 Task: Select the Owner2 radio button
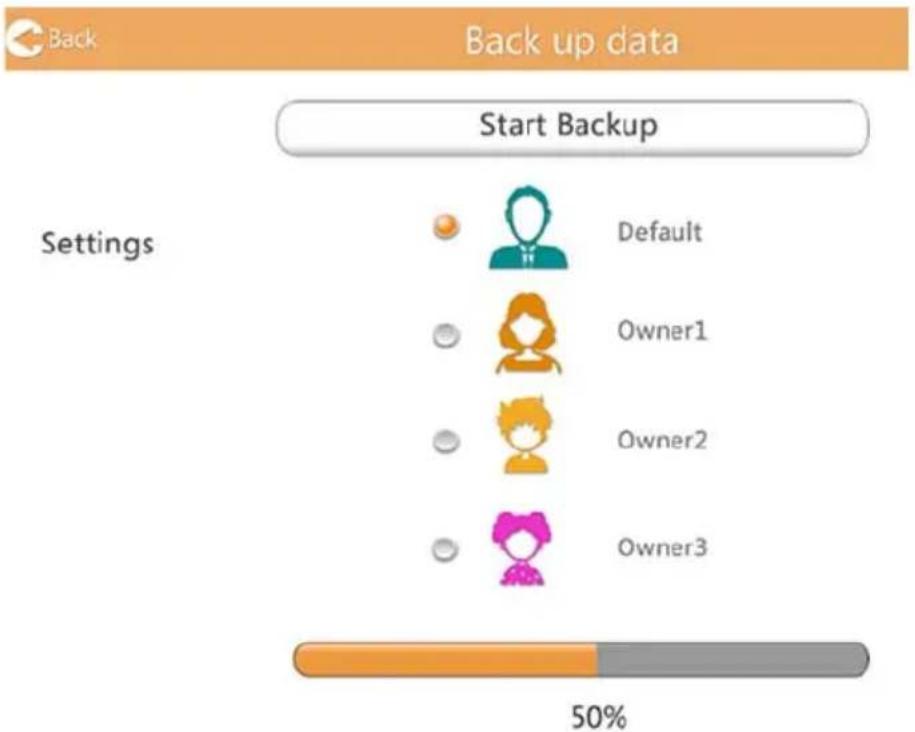point(446,441)
